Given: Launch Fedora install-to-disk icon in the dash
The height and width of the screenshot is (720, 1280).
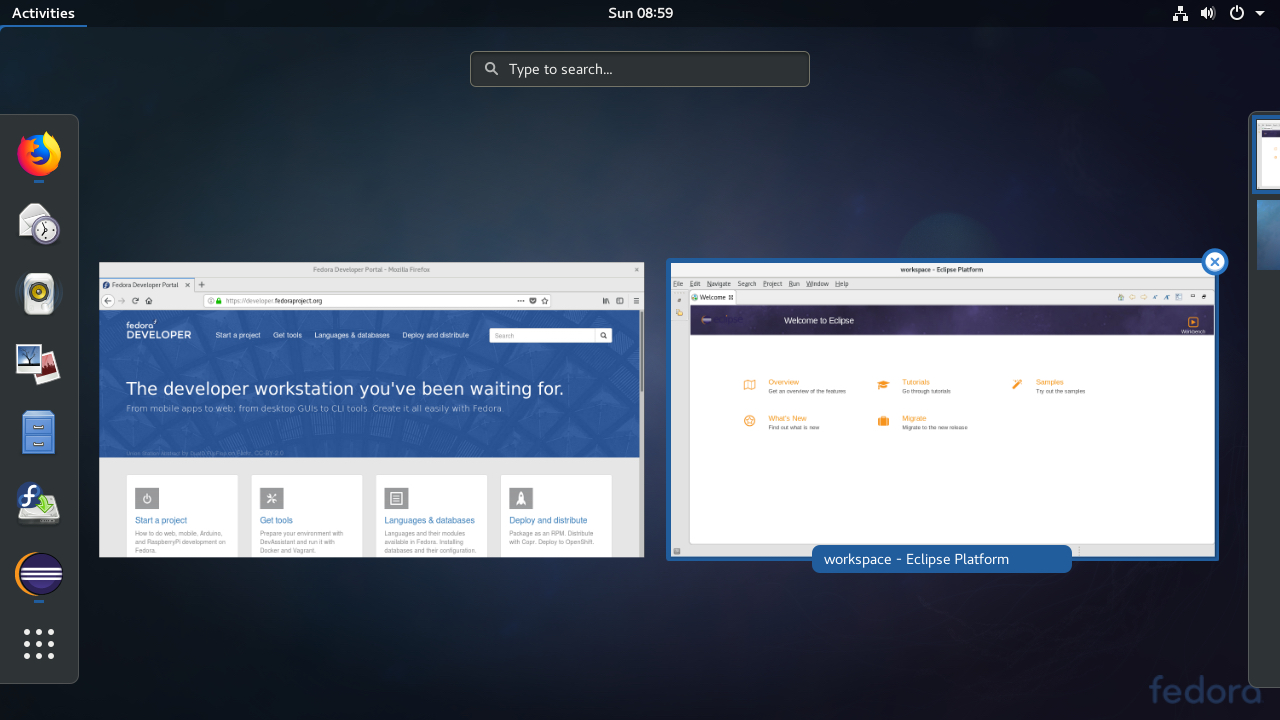Looking at the screenshot, I should coord(39,504).
